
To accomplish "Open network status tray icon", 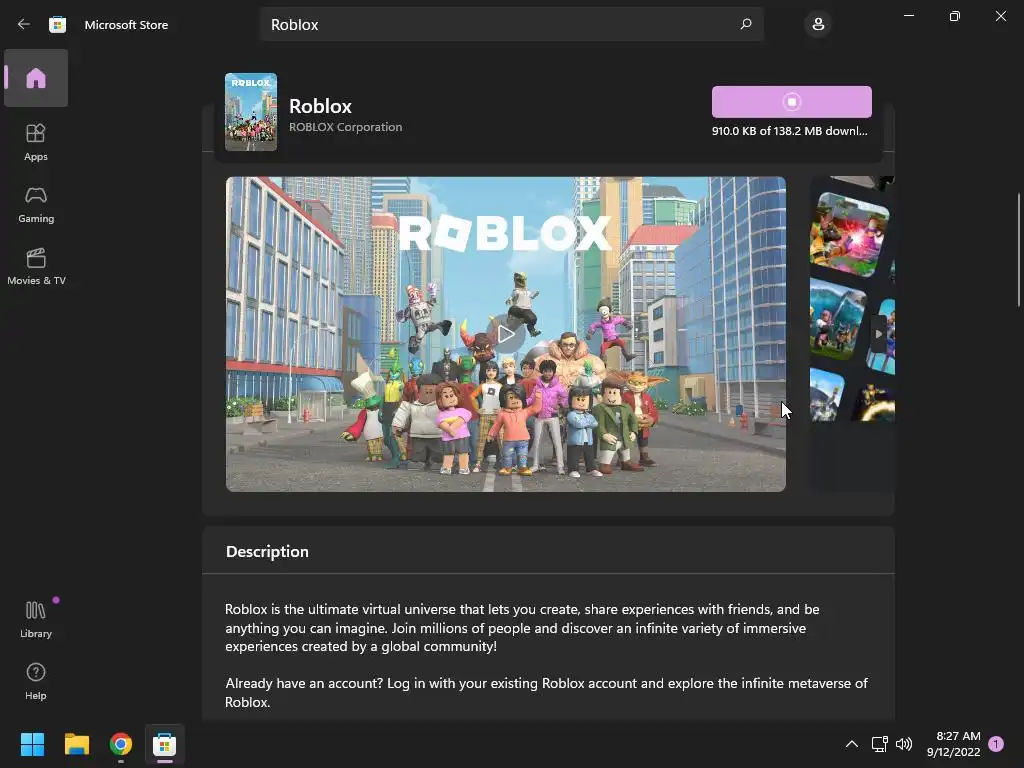I will click(x=879, y=744).
